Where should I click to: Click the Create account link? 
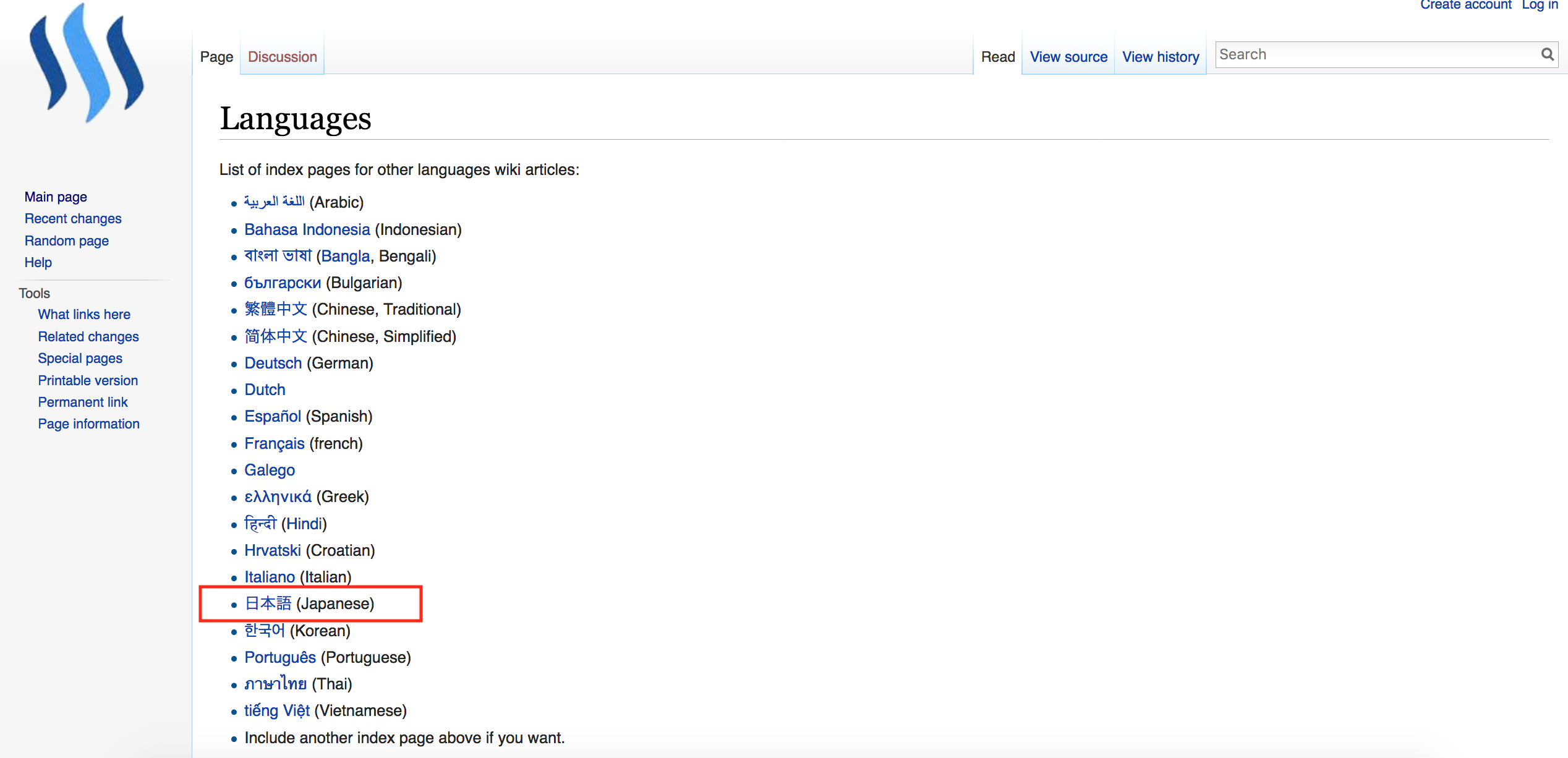[1465, 5]
